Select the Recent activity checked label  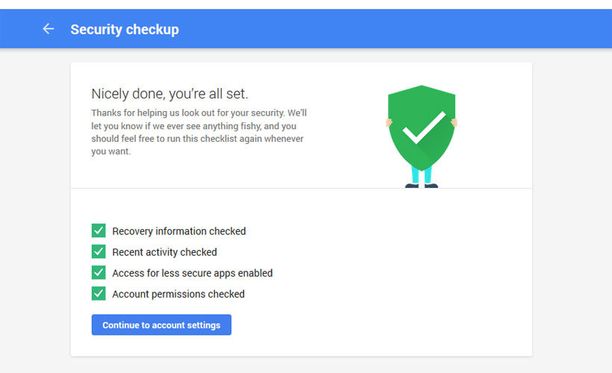164,252
